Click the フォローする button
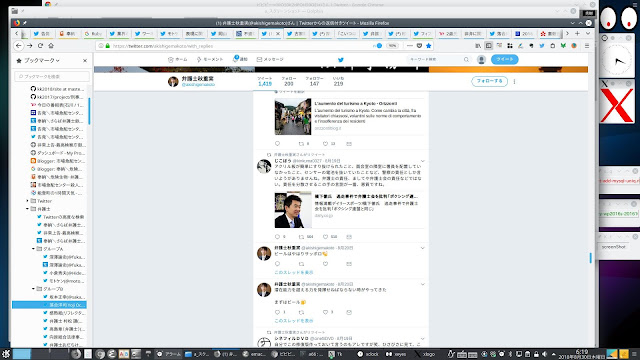This screenshot has width=640, height=360. [489, 81]
